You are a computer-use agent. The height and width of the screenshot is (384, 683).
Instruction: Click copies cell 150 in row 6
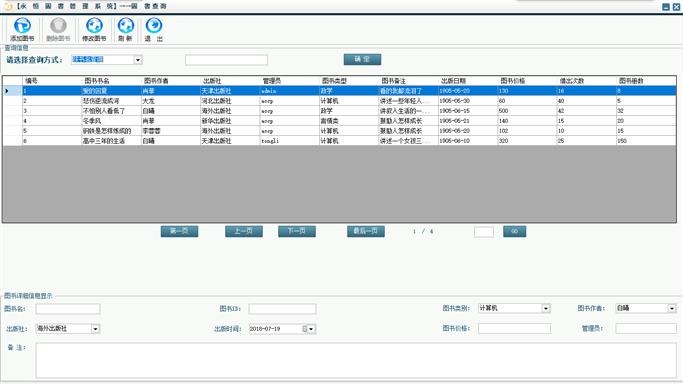(646, 141)
